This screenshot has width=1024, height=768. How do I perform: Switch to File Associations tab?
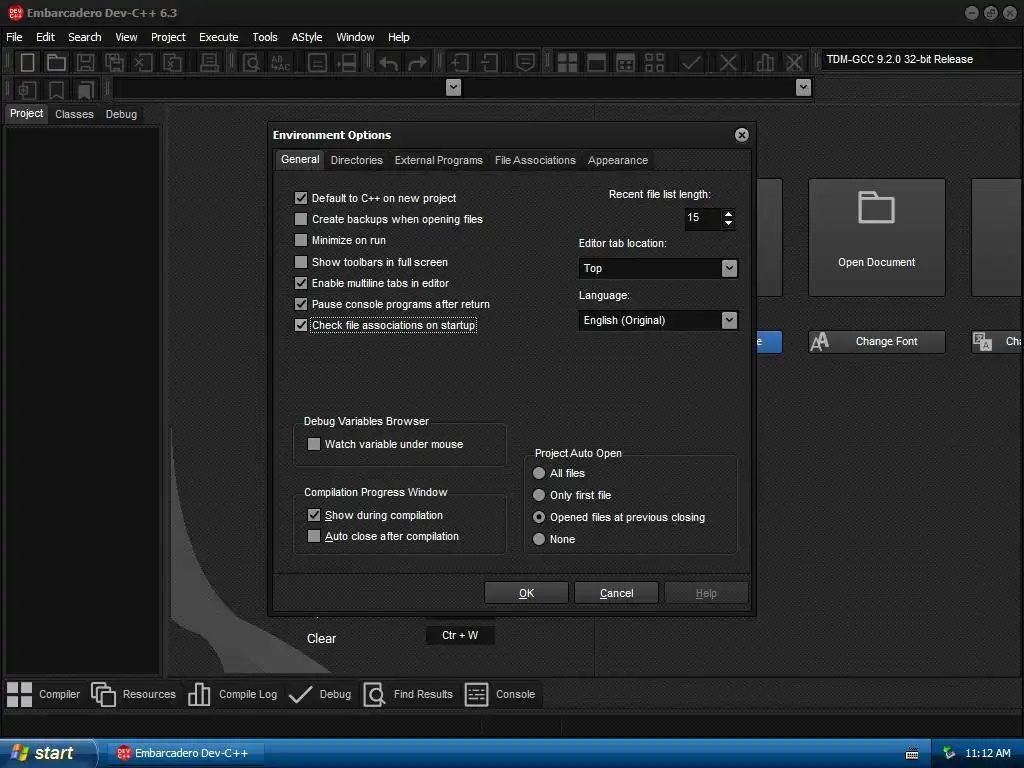click(x=536, y=160)
